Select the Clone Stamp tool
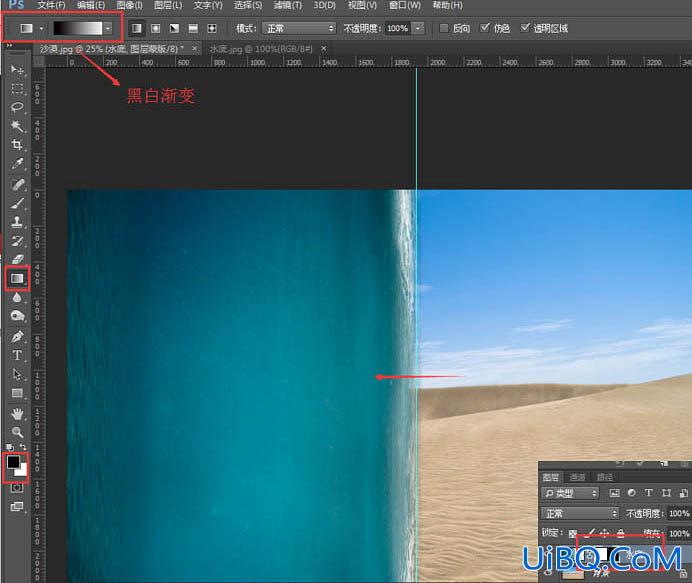 pyautogui.click(x=17, y=222)
